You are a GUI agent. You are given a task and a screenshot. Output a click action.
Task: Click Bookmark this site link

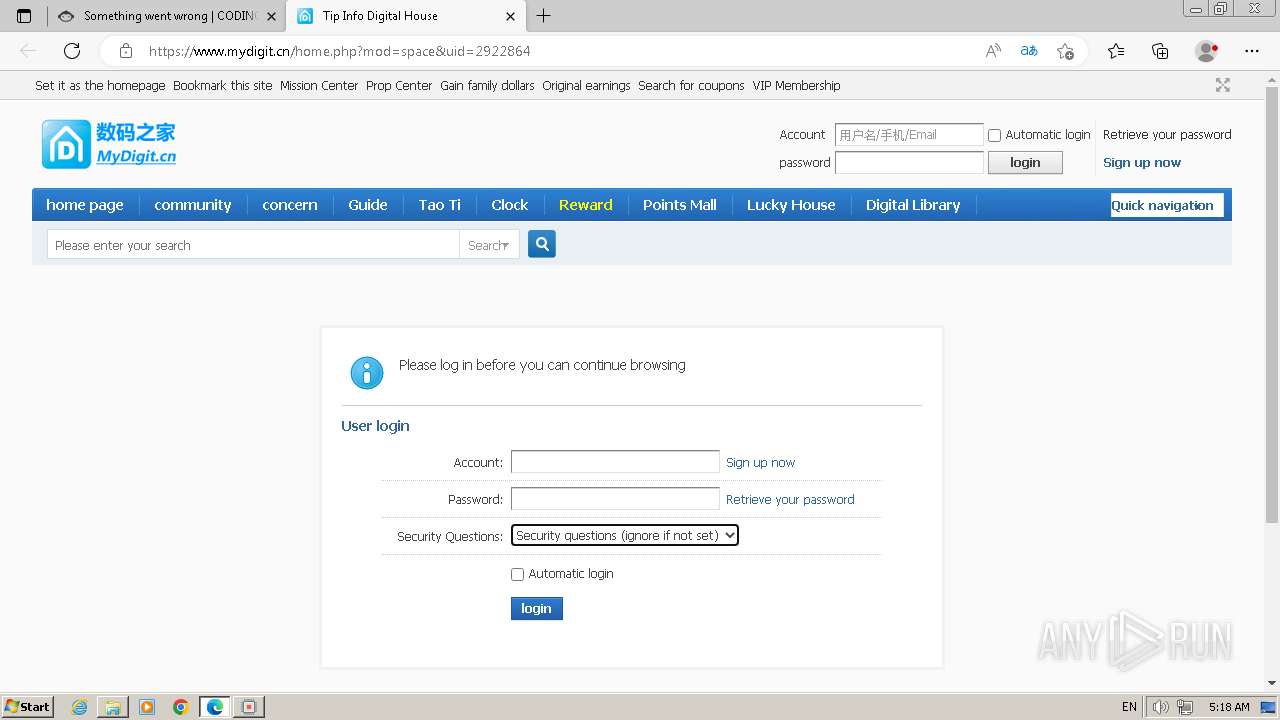(x=222, y=85)
